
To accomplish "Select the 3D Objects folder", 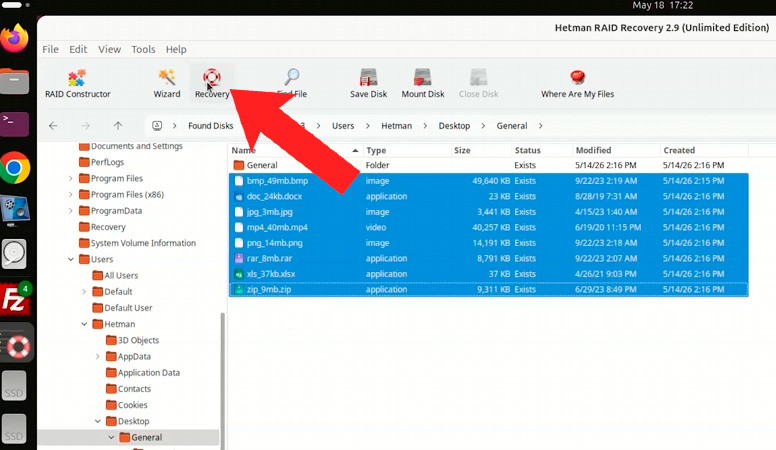I will point(132,340).
